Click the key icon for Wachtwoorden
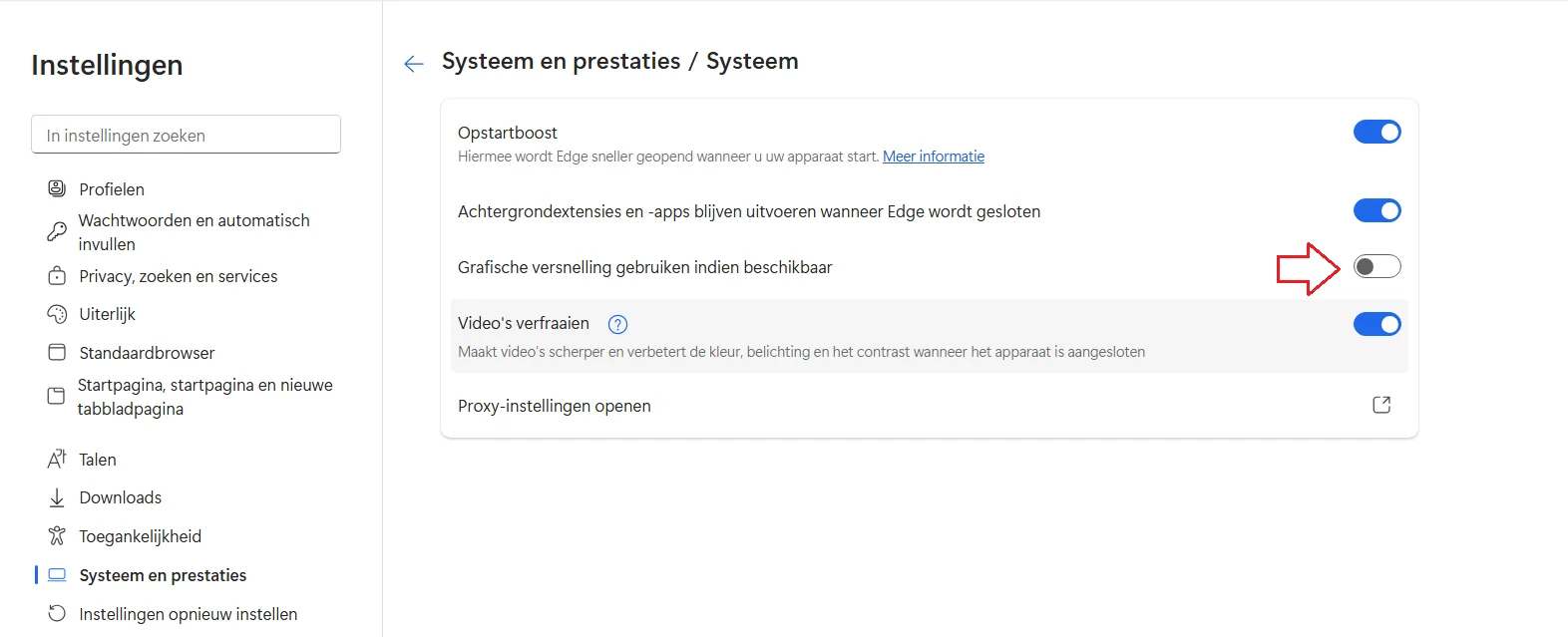 coord(57,232)
